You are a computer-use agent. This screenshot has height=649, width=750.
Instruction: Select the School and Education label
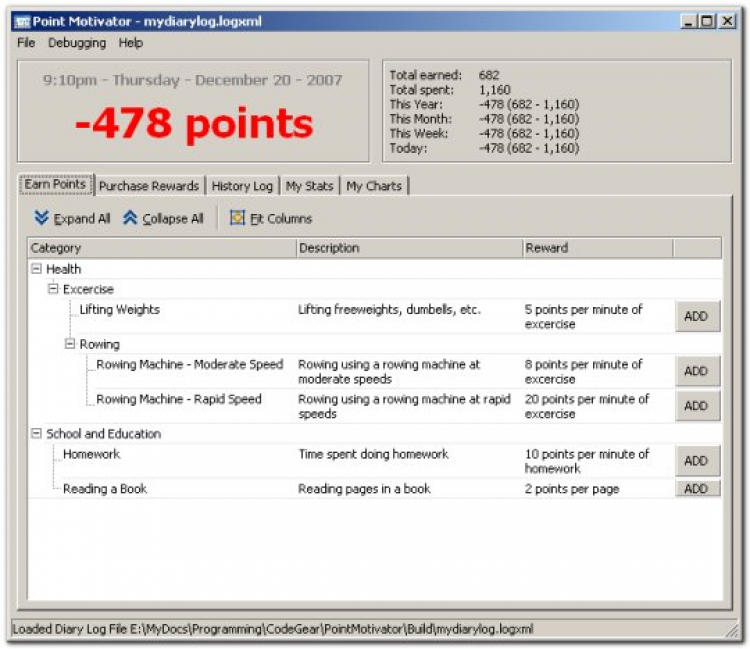[103, 434]
